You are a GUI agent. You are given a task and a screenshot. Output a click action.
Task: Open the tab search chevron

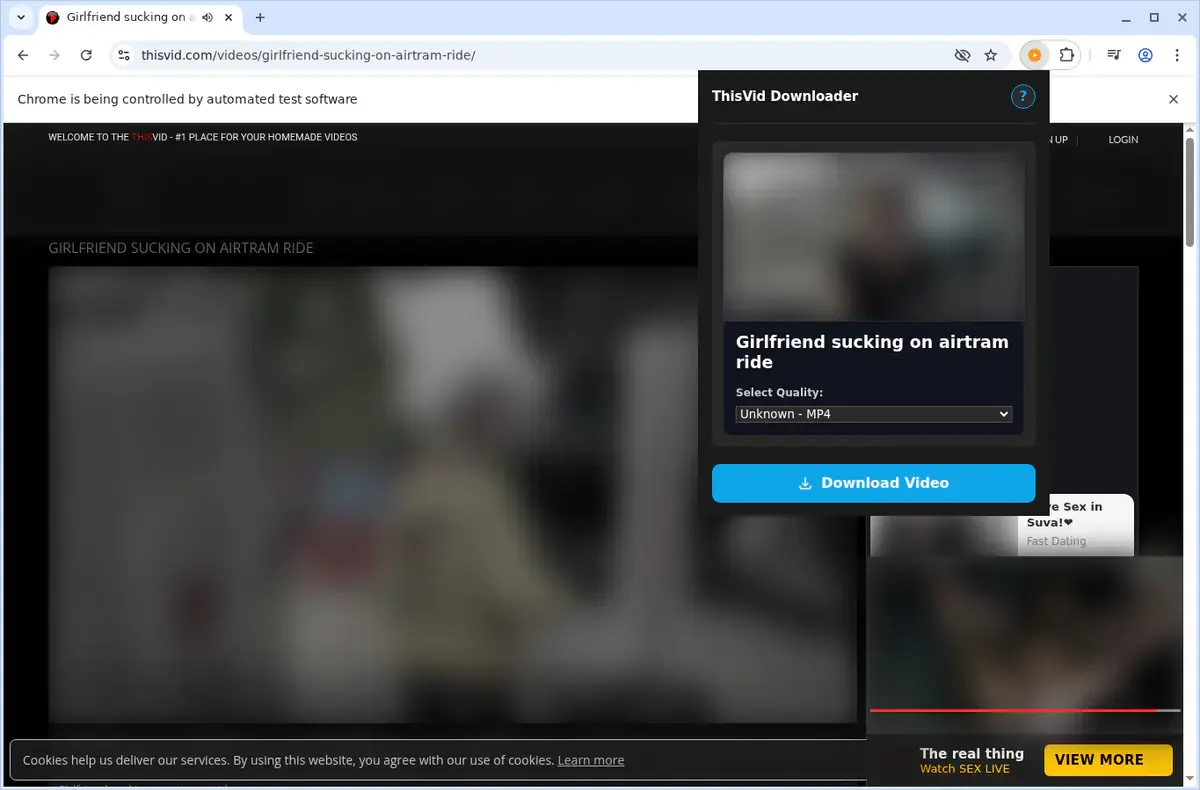[21, 18]
